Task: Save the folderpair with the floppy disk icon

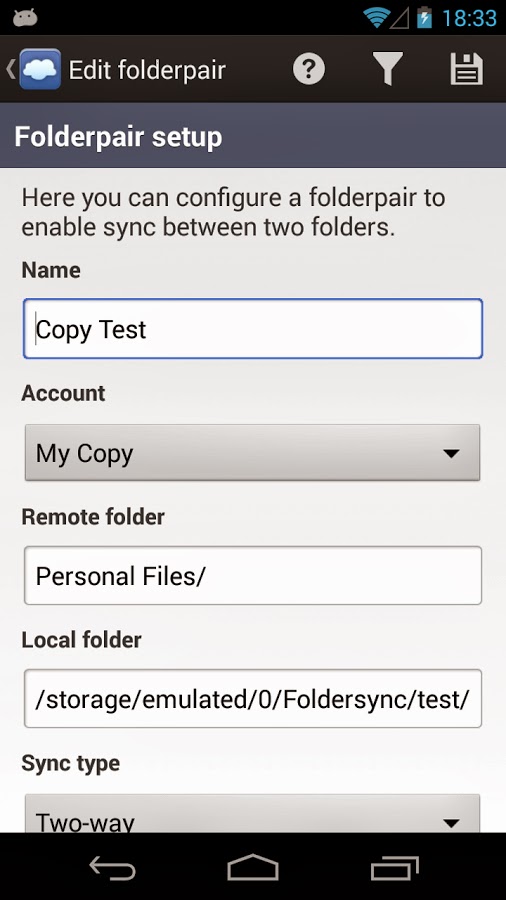Action: pyautogui.click(x=466, y=69)
